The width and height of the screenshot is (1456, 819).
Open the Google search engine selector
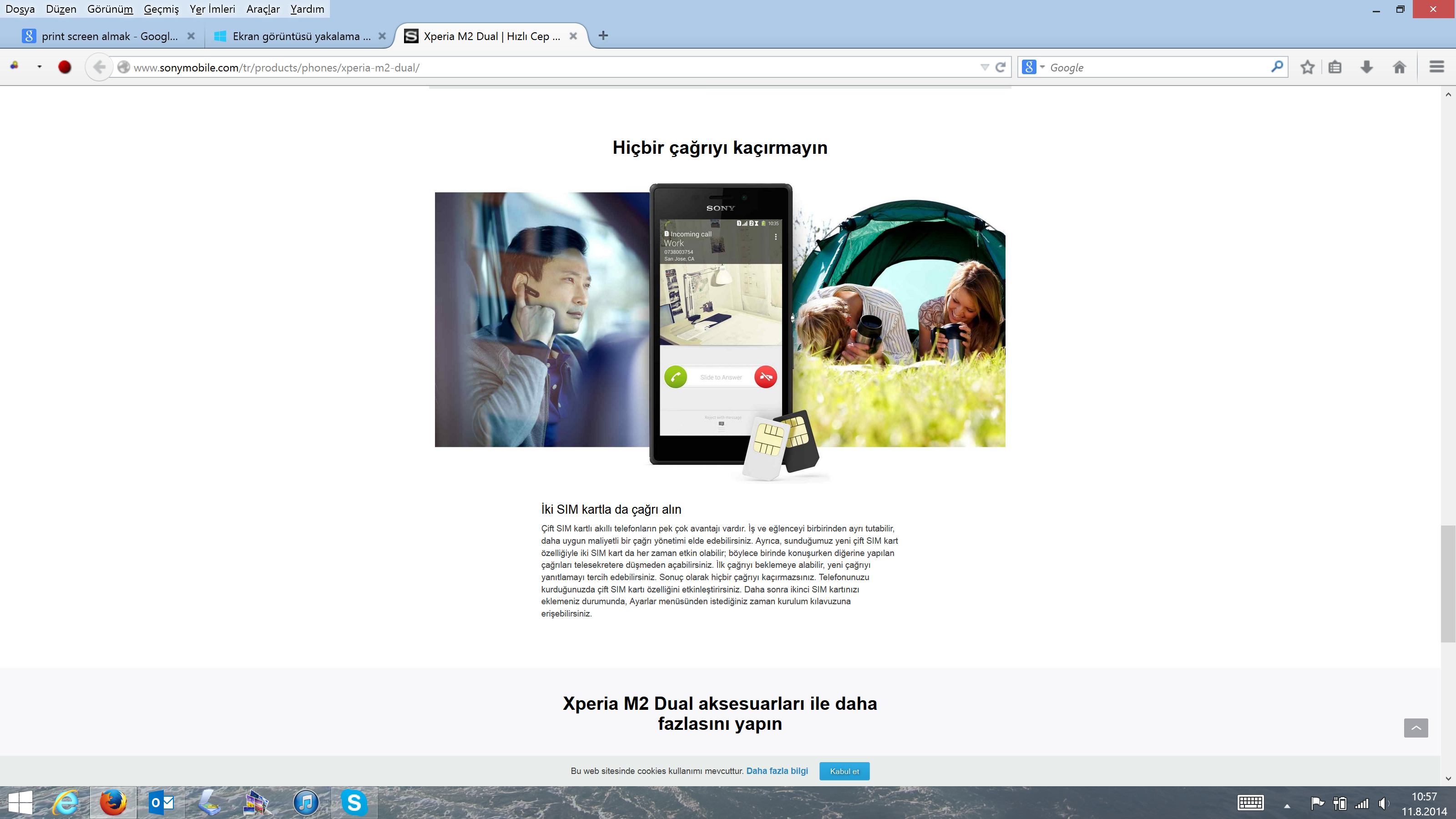(1033, 67)
